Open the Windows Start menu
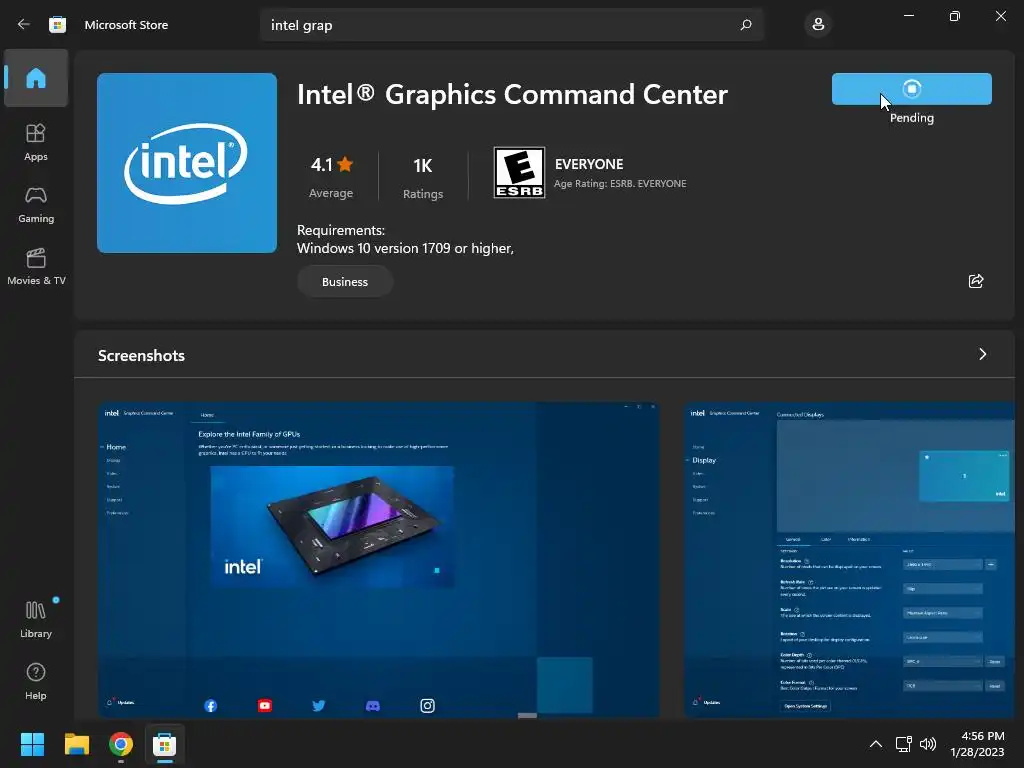Image resolution: width=1024 pixels, height=768 pixels. click(x=32, y=744)
